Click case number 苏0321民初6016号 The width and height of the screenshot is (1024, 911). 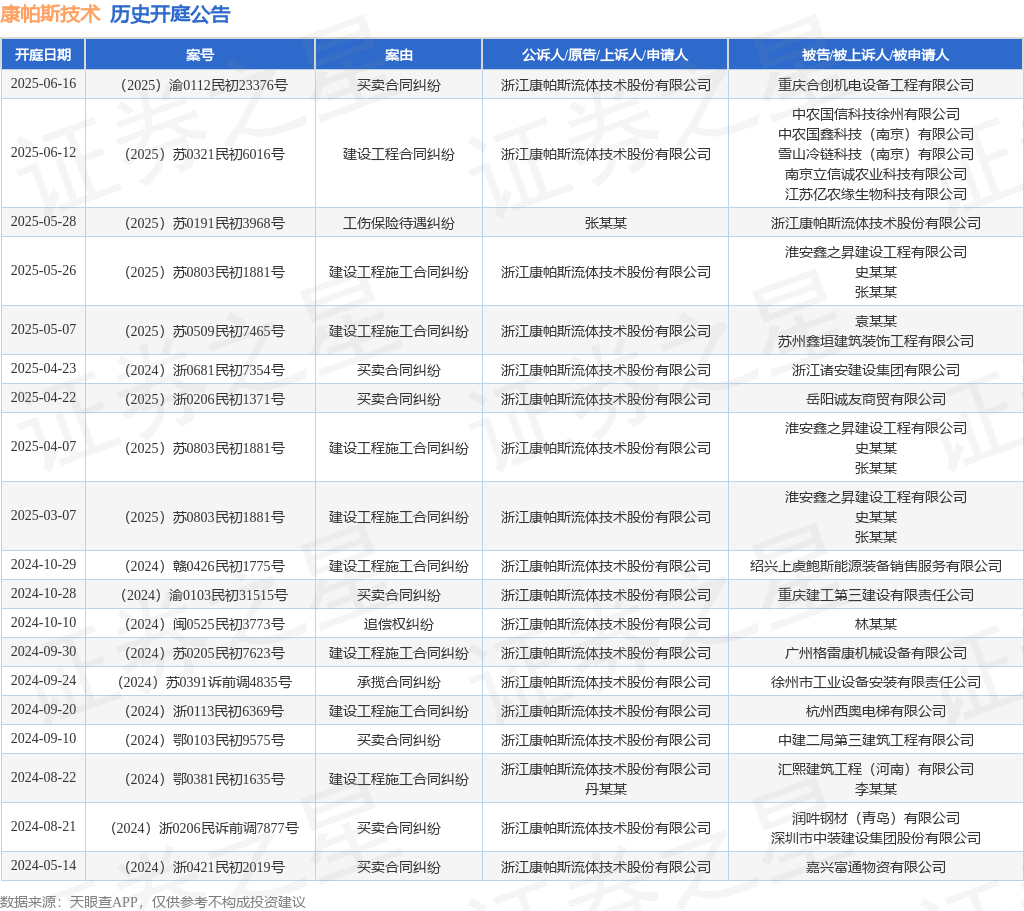[204, 154]
